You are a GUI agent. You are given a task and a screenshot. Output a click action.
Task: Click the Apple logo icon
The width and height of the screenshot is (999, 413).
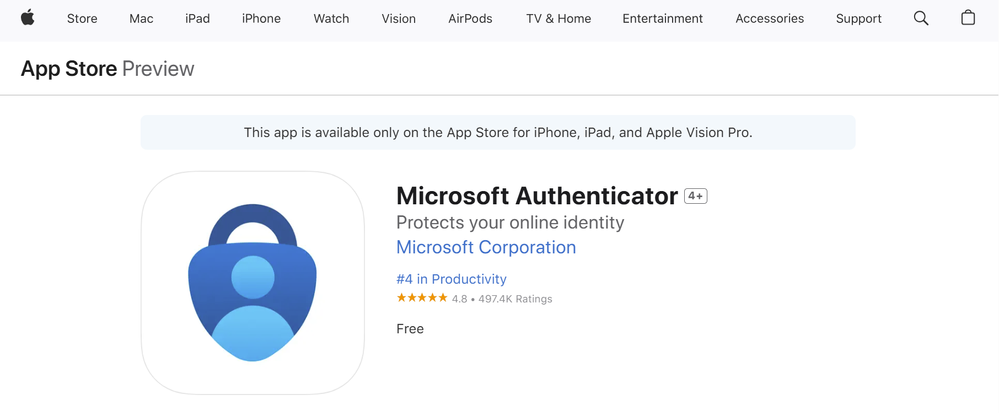tap(27, 18)
